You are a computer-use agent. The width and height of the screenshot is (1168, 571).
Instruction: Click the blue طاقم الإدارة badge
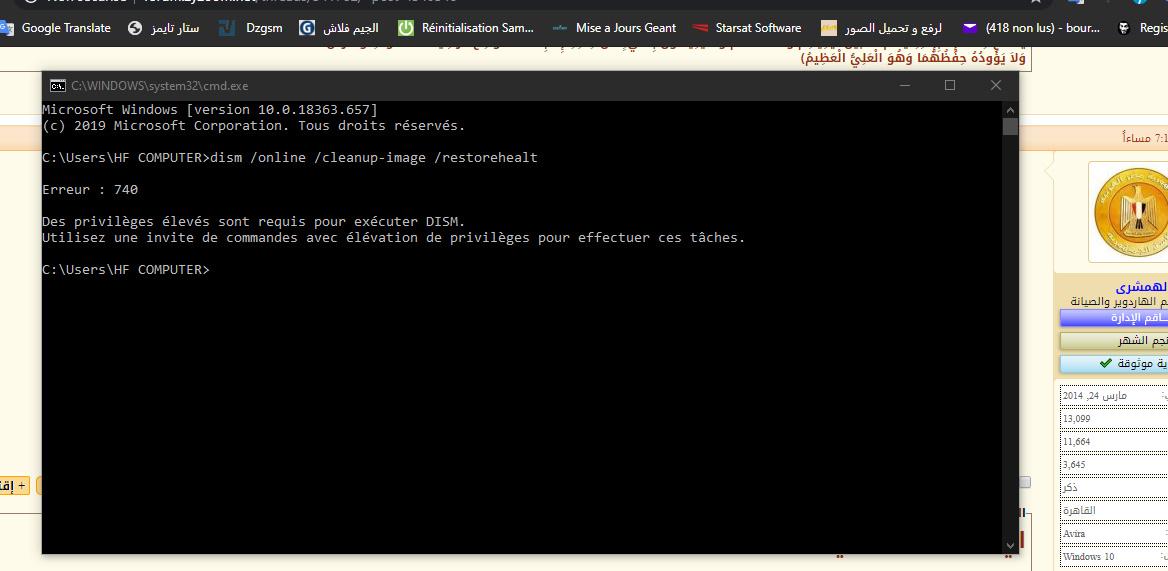(1114, 318)
